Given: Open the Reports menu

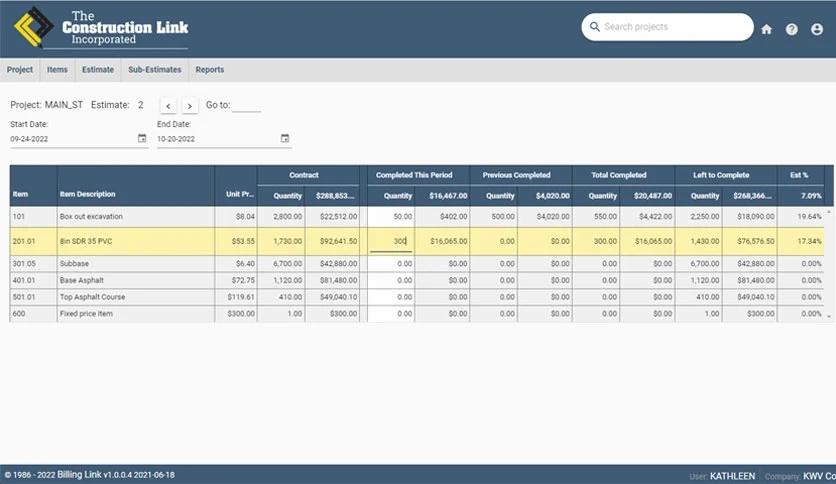Looking at the screenshot, I should pos(210,70).
